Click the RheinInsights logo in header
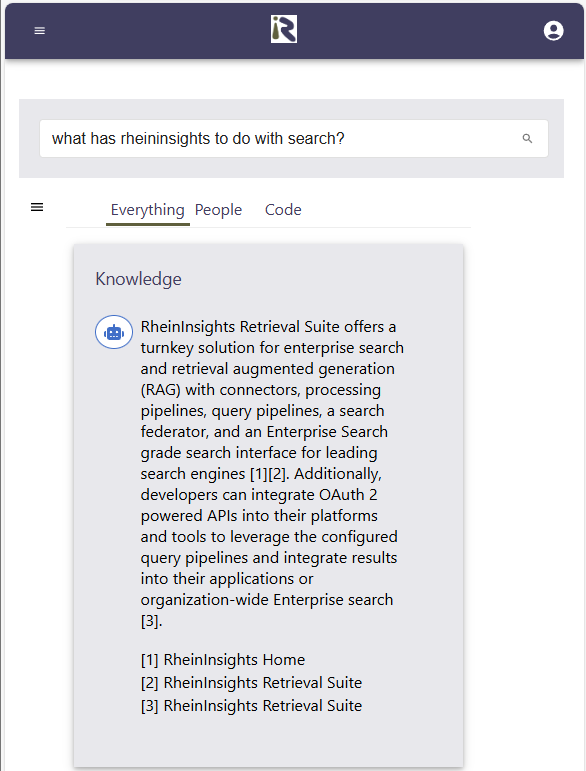The height and width of the screenshot is (771, 586). pyautogui.click(x=284, y=29)
